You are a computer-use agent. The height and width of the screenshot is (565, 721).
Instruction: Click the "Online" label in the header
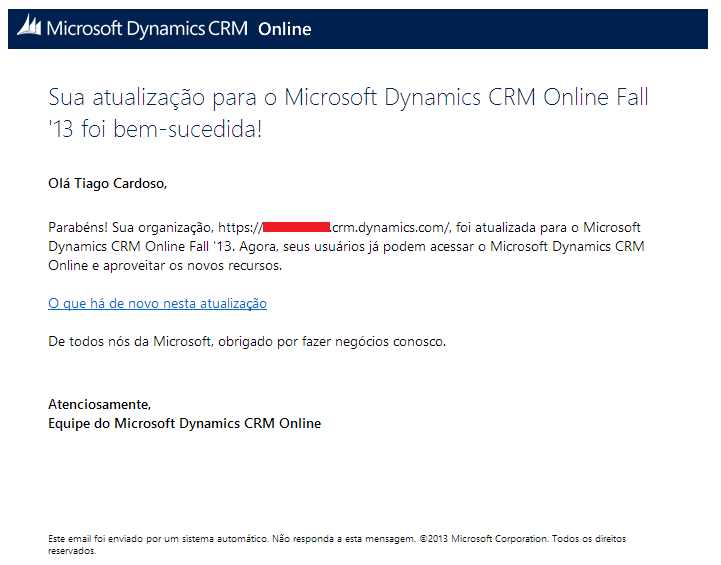284,29
